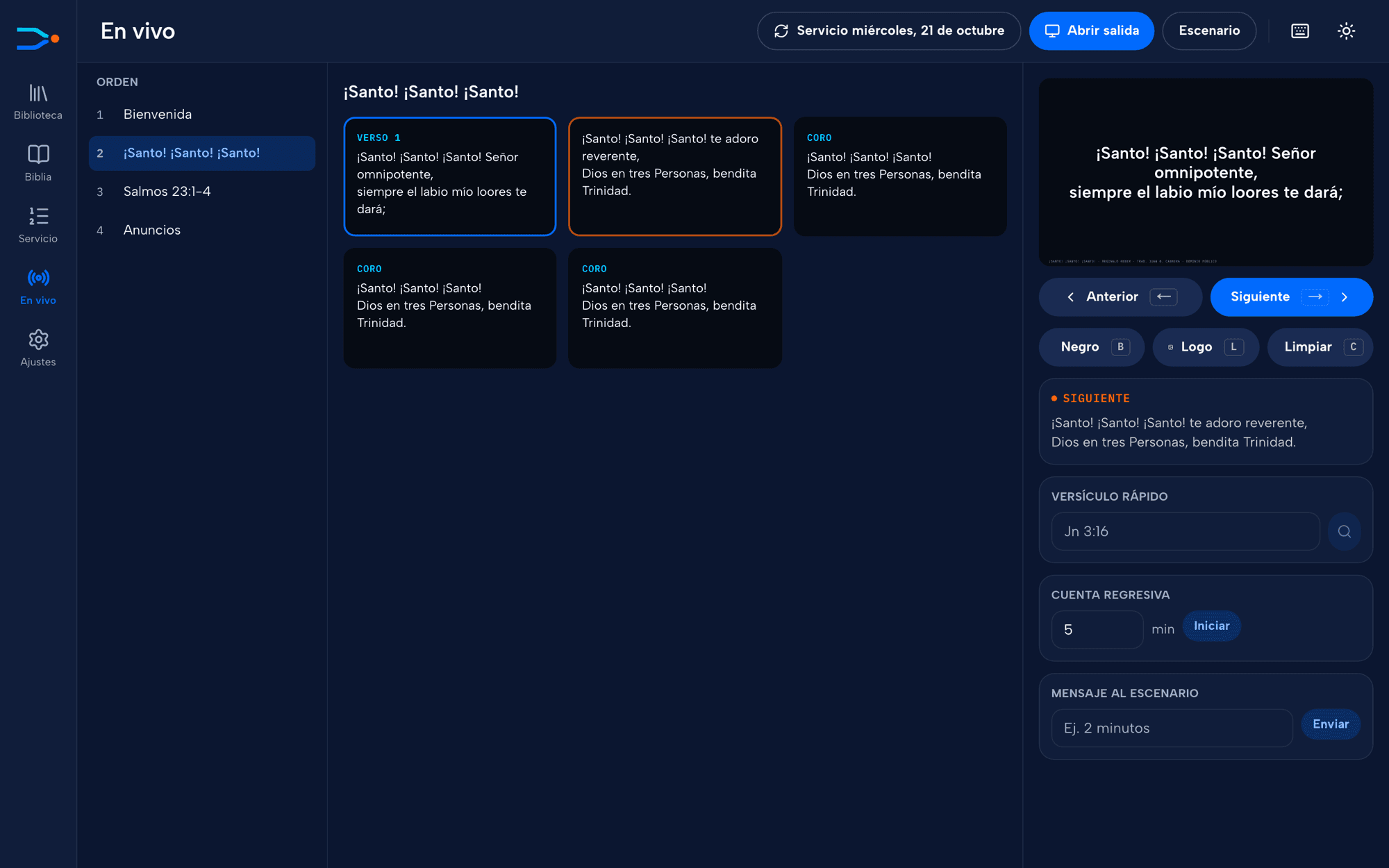Focus the Versículo rápido input field

coord(1186,531)
